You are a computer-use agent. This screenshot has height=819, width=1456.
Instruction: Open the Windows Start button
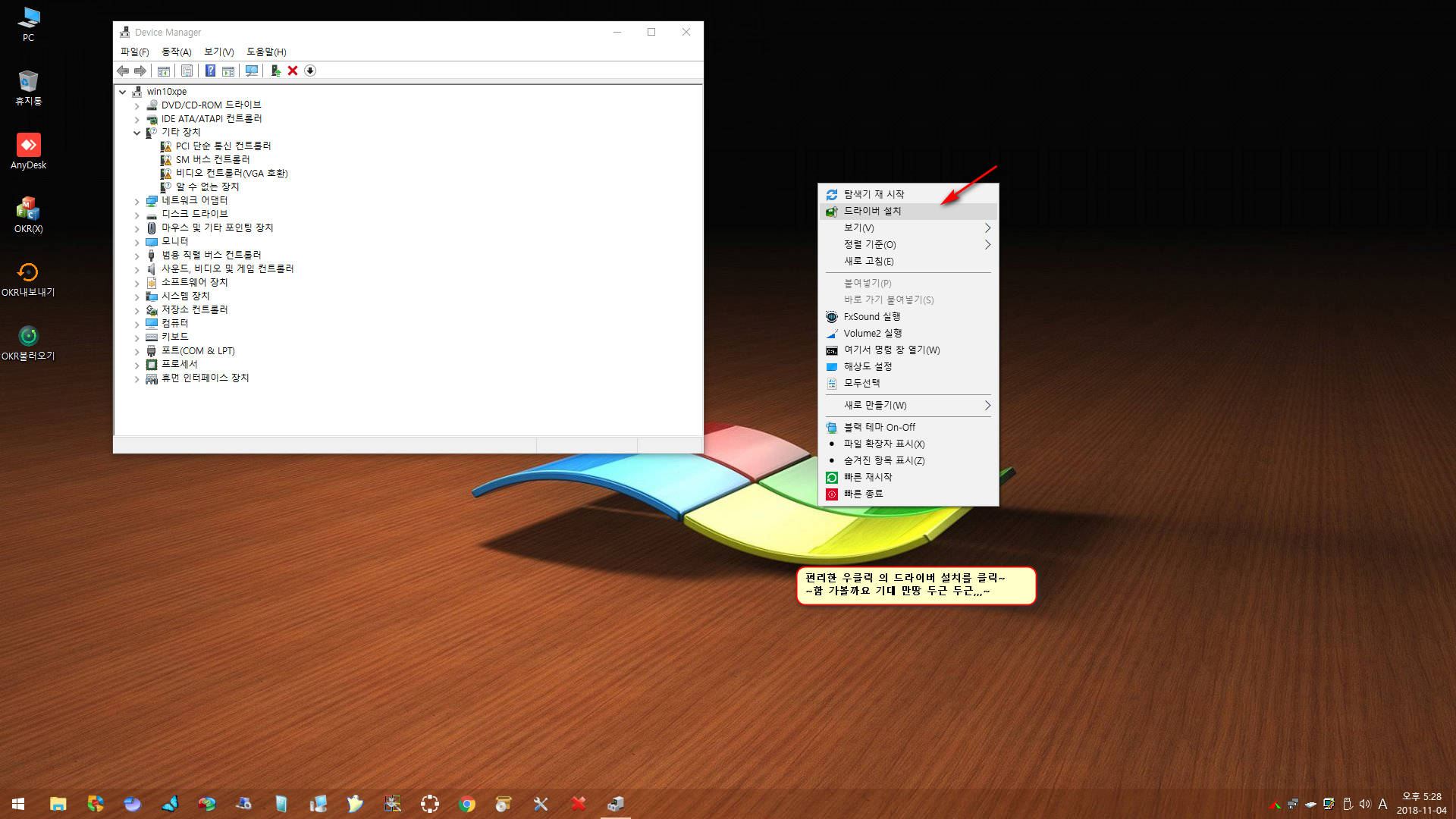pyautogui.click(x=18, y=804)
